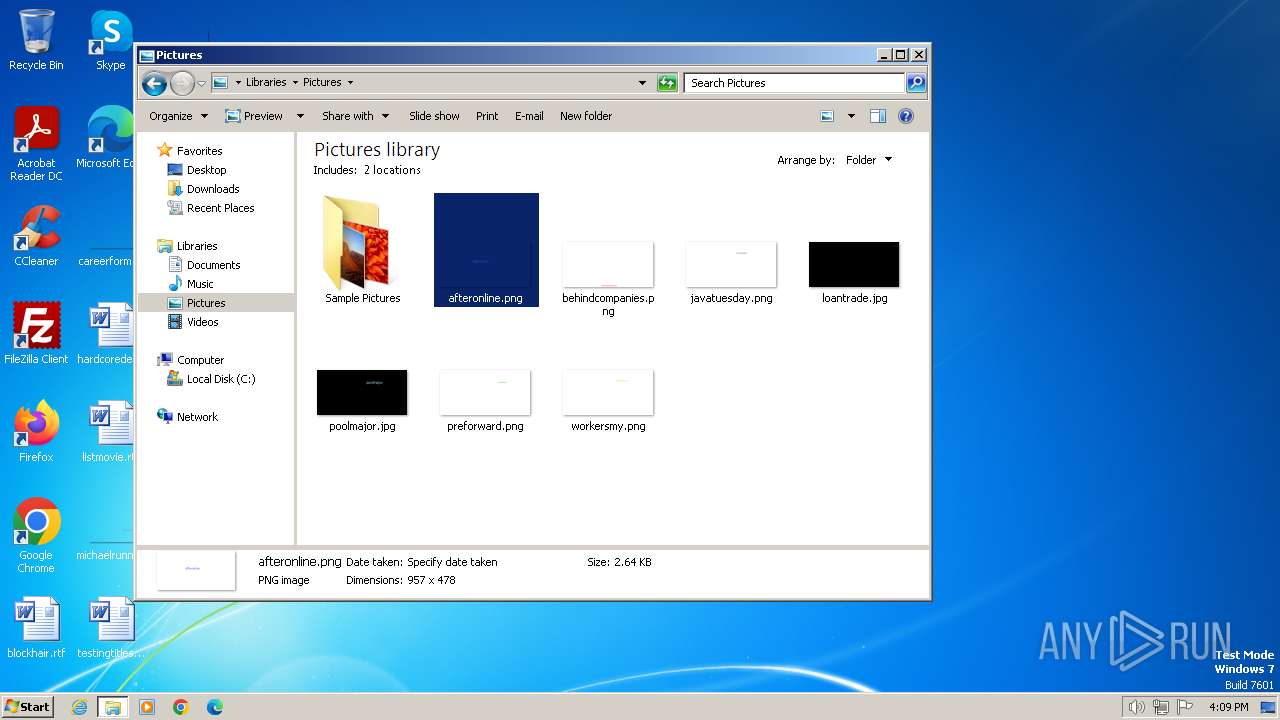The height and width of the screenshot is (720, 1280).
Task: Select Computer in the navigation pane
Action: pos(200,360)
